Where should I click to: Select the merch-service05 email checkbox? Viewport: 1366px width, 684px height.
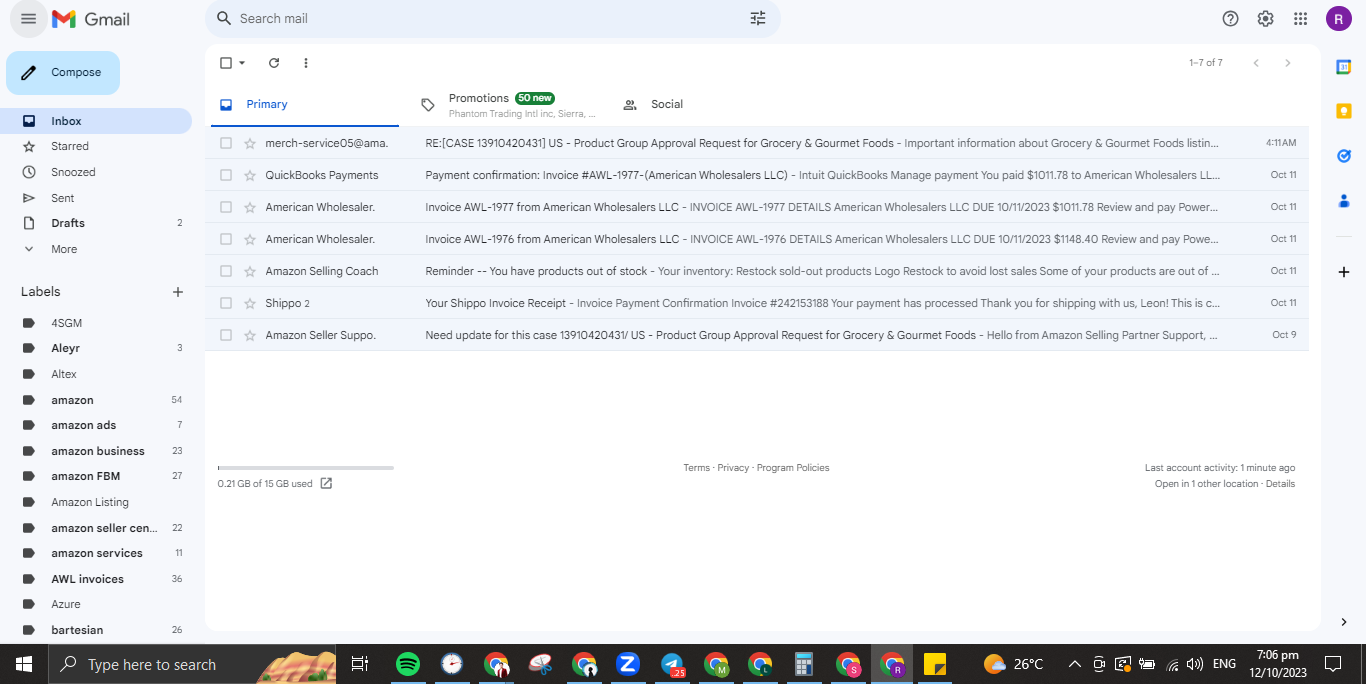pos(226,143)
